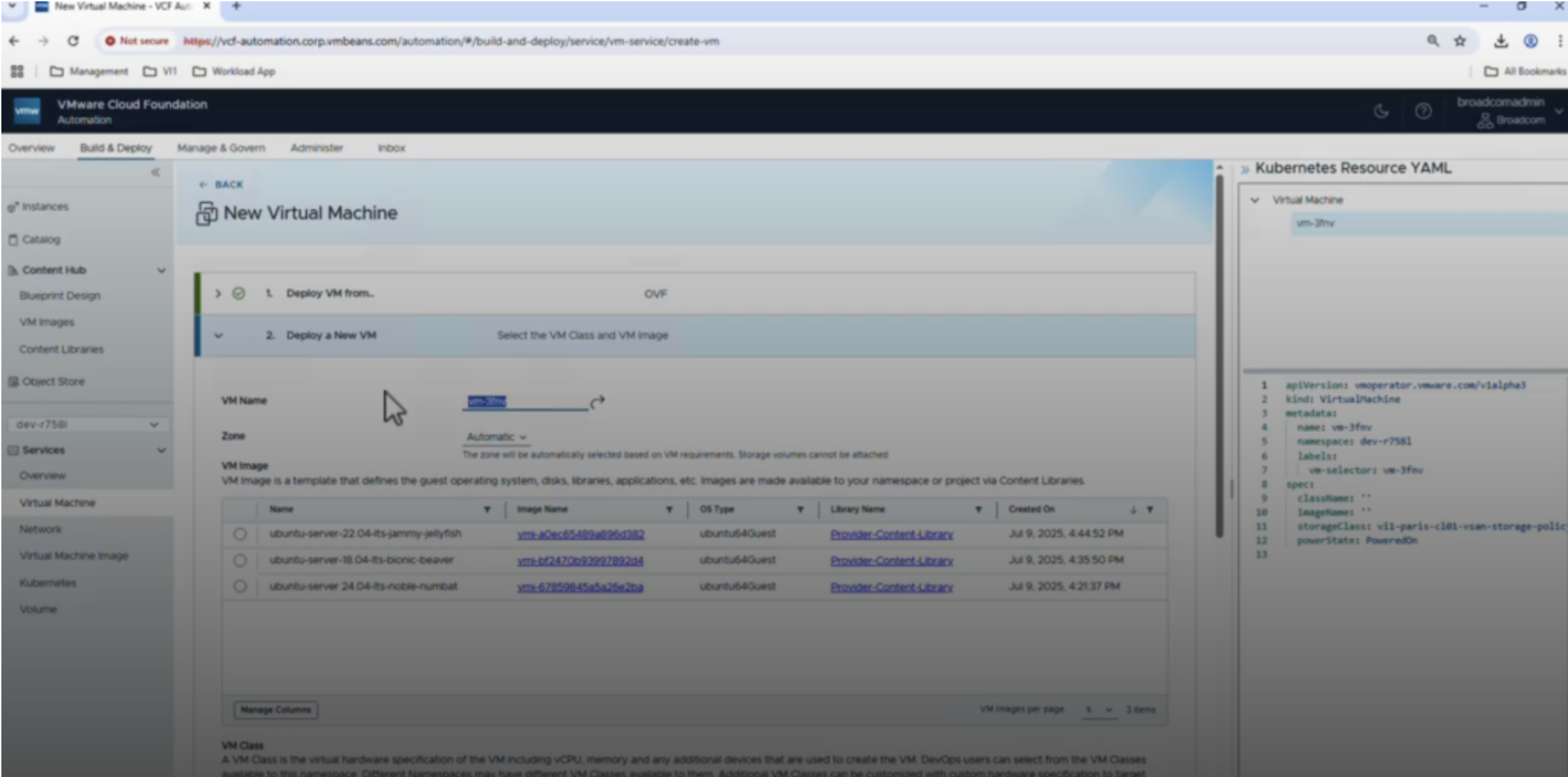The height and width of the screenshot is (777, 1568).
Task: Open the Inbox tab
Action: (x=392, y=148)
